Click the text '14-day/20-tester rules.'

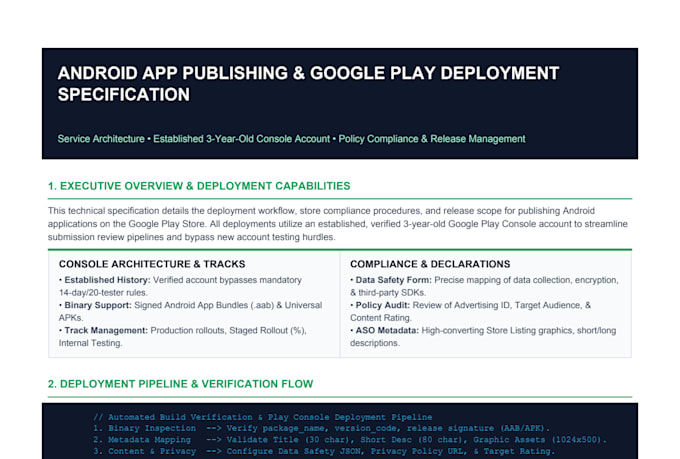click(103, 292)
